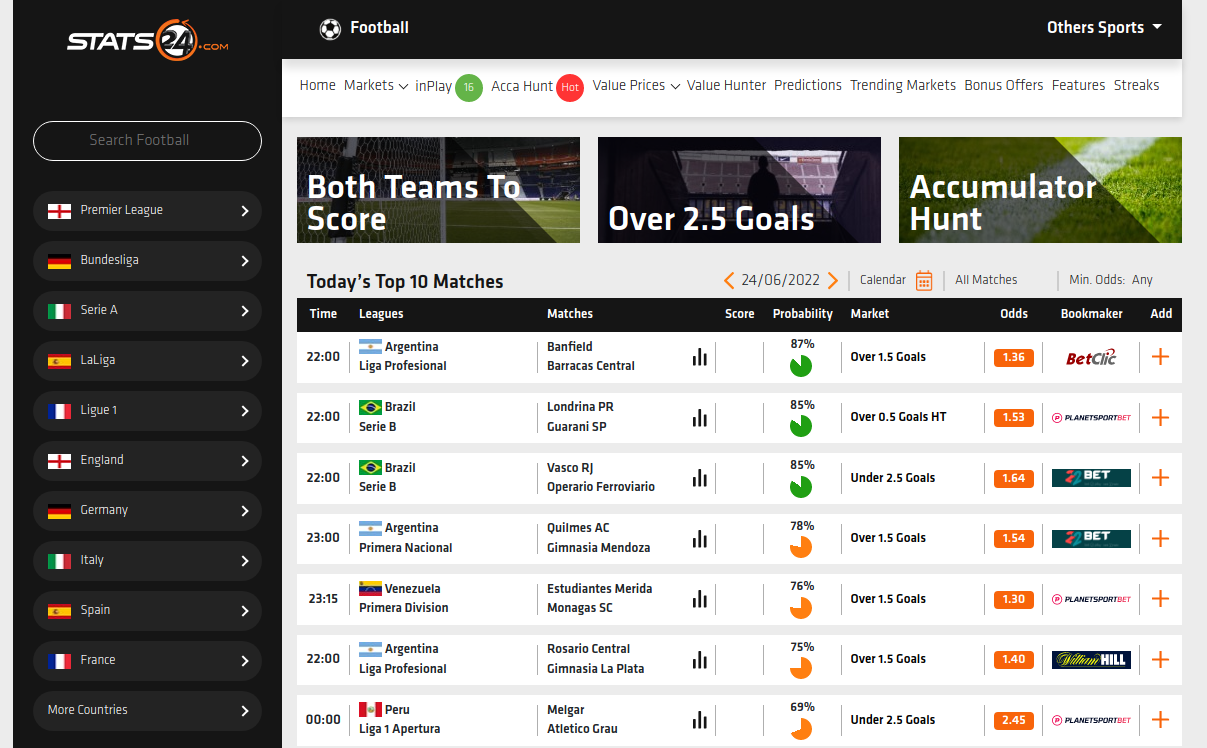Image resolution: width=1207 pixels, height=748 pixels.
Task: Open Trending Markets menu item
Action: 903,86
